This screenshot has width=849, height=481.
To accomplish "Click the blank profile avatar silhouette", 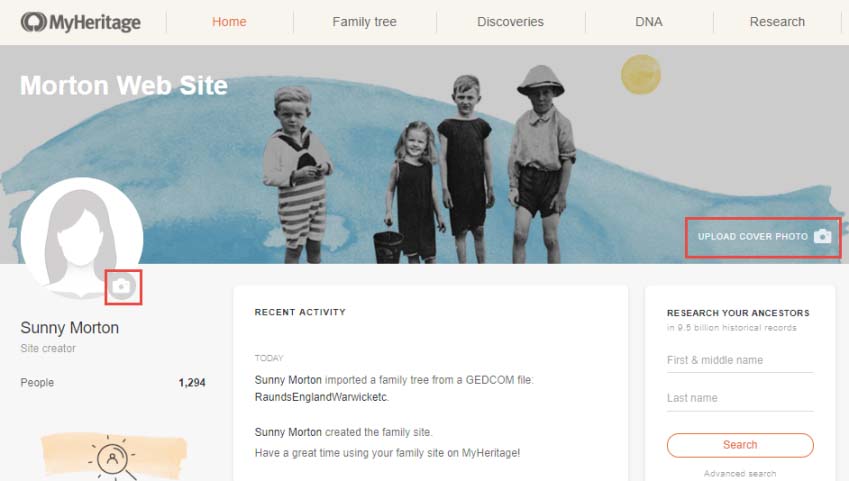I will pyautogui.click(x=82, y=238).
